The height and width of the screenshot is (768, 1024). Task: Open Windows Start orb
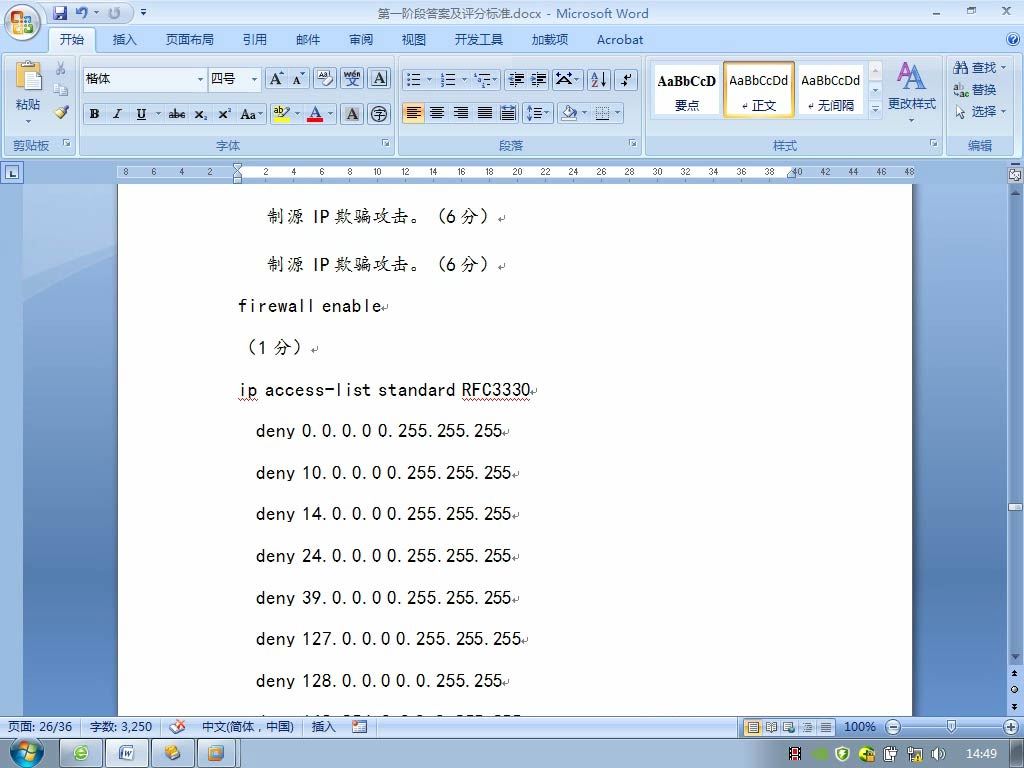pyautogui.click(x=26, y=753)
